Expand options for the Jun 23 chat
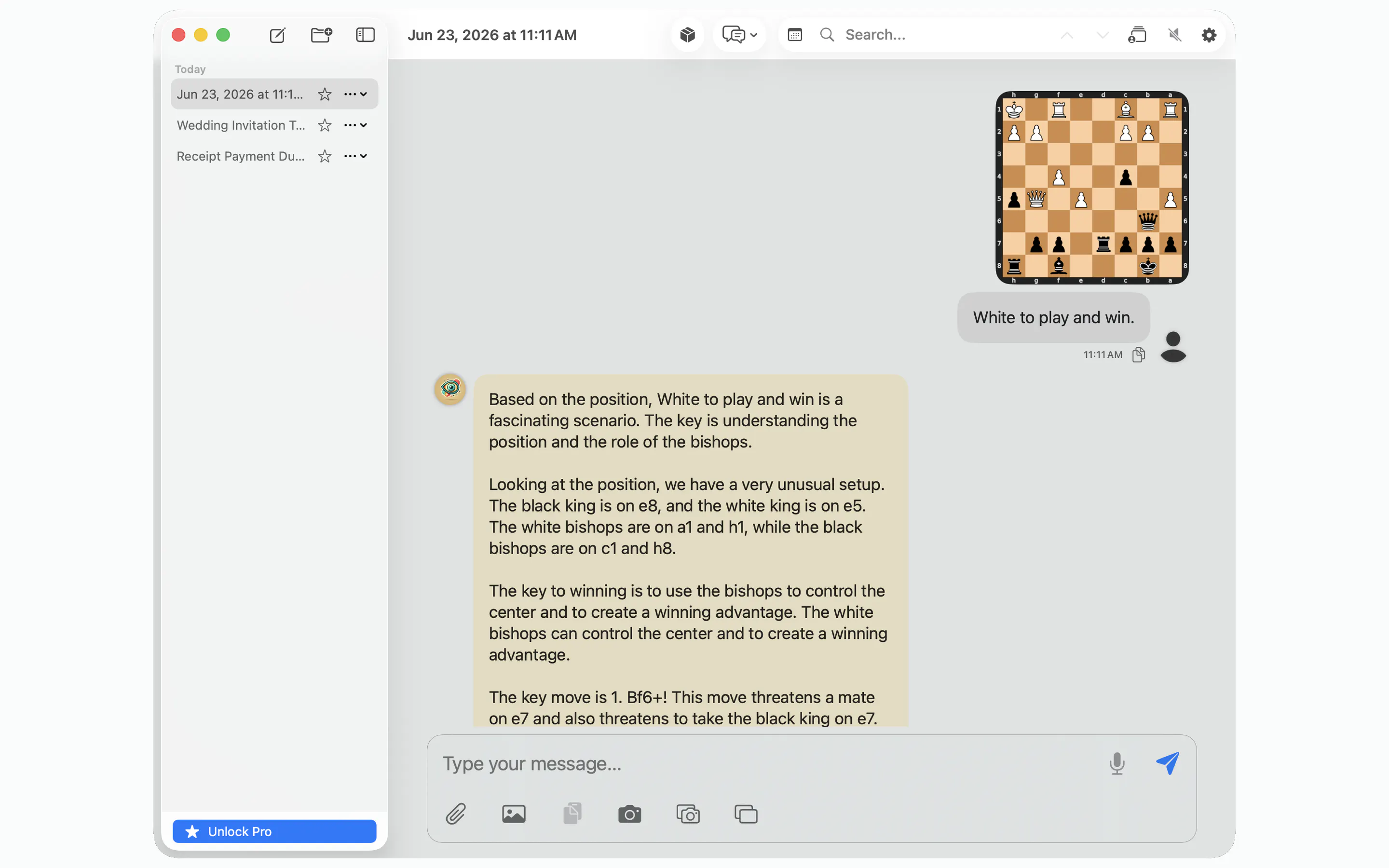The image size is (1389, 868). pos(355,94)
